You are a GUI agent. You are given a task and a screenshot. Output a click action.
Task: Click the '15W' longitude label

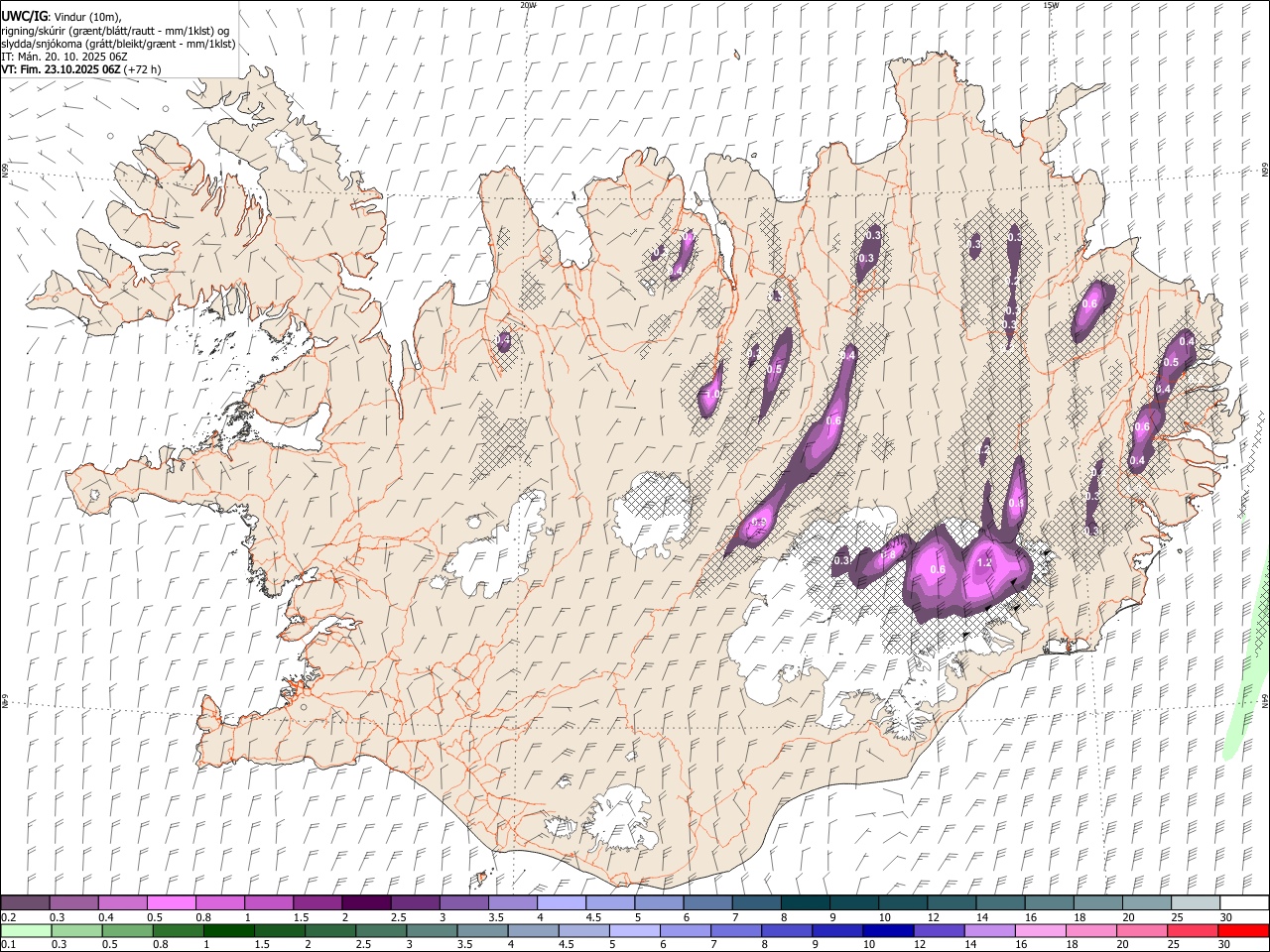[1051, 5]
